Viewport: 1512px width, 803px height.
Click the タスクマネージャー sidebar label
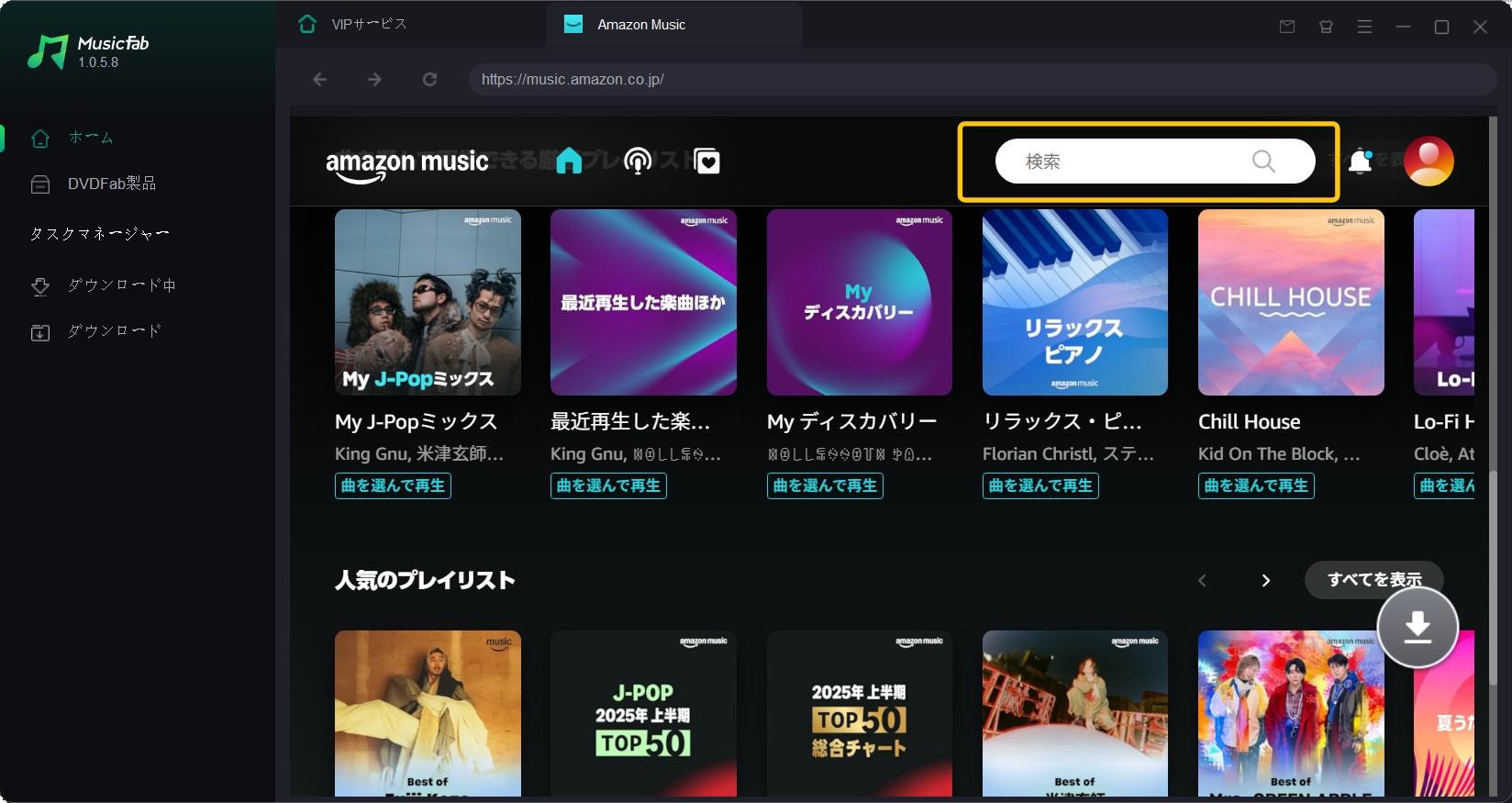pyautogui.click(x=99, y=234)
